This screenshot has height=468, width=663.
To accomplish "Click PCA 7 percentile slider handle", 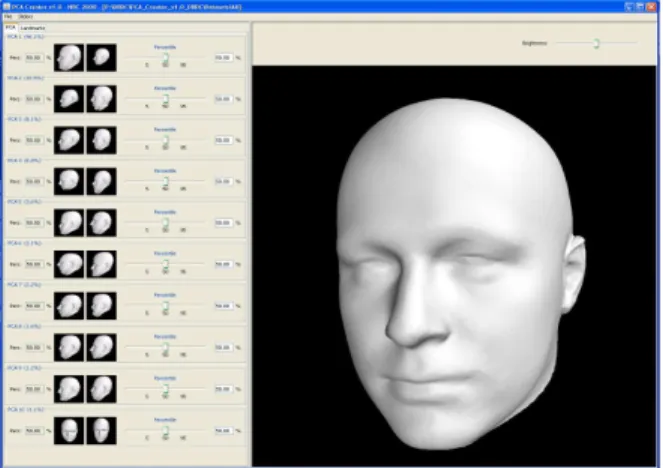I will coord(166,306).
